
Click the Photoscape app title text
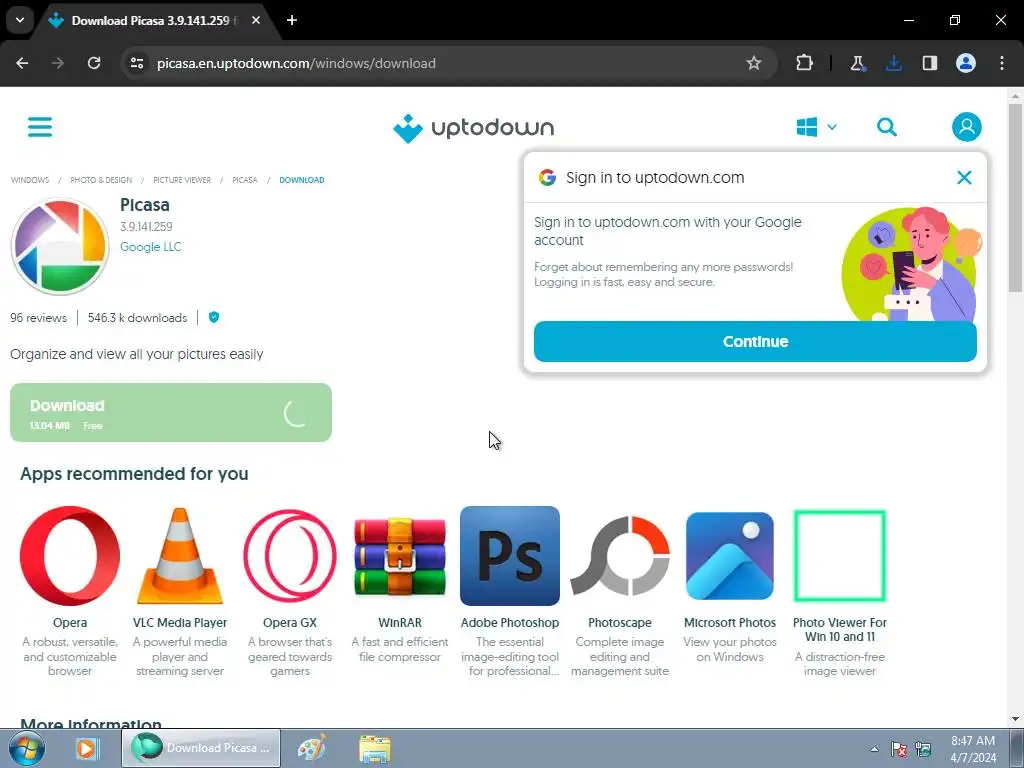[620, 623]
